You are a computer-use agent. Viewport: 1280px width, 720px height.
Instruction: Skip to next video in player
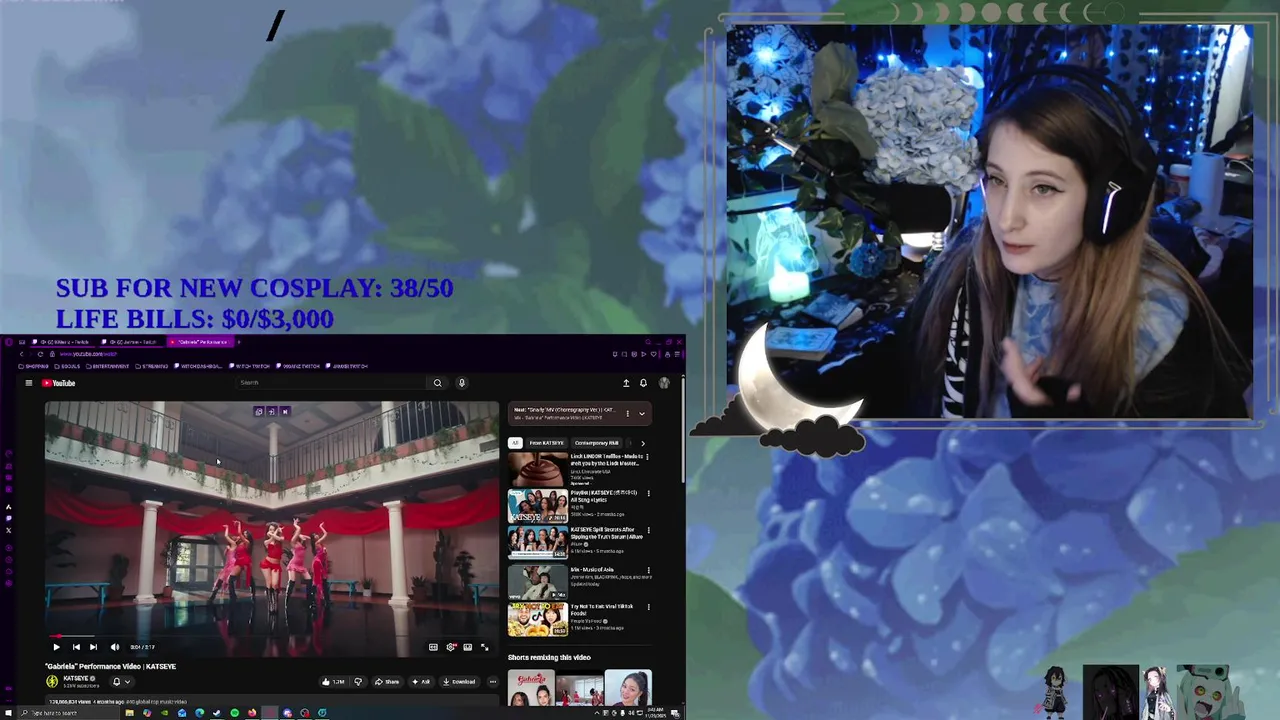point(93,647)
